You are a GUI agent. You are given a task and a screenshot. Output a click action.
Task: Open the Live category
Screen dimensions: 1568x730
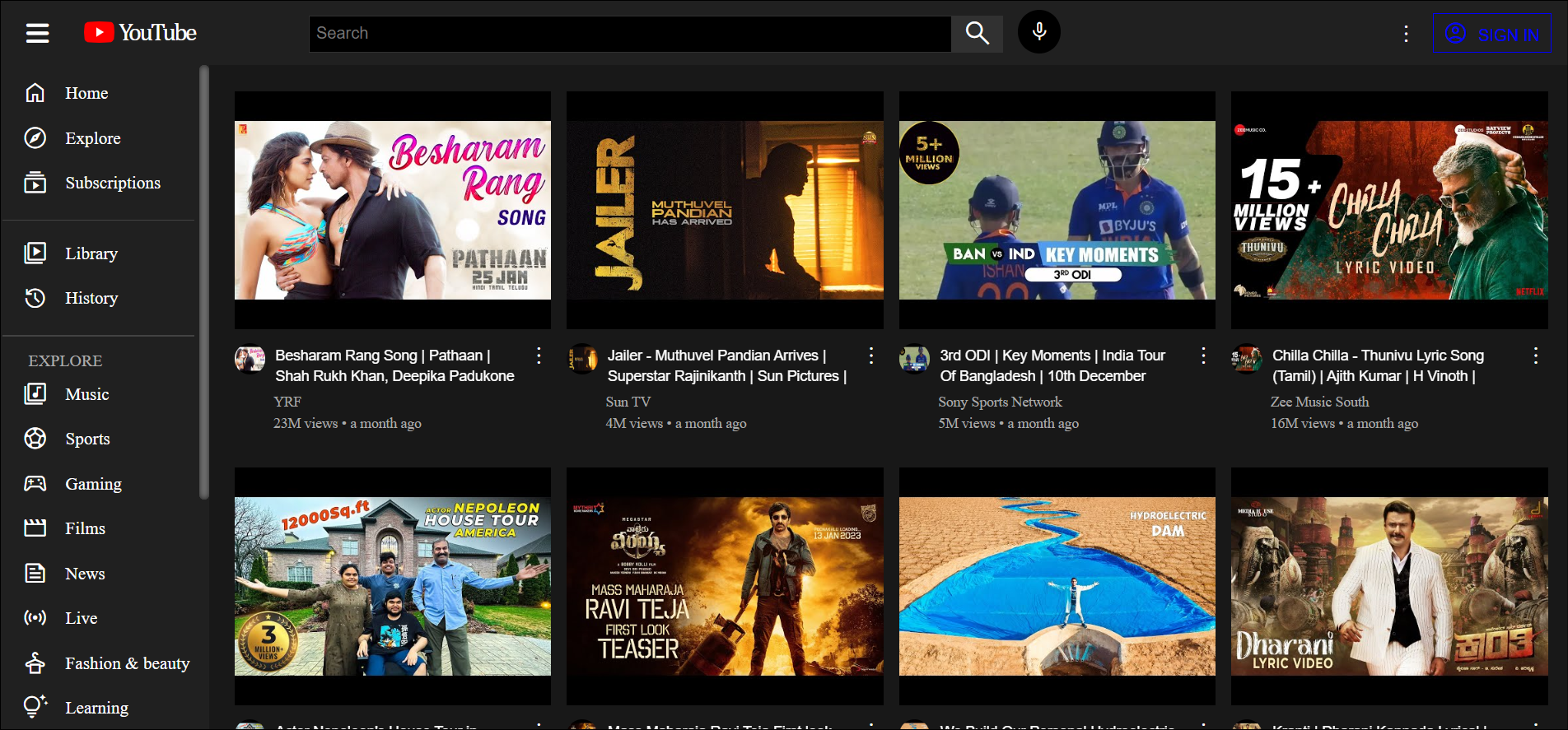[81, 618]
